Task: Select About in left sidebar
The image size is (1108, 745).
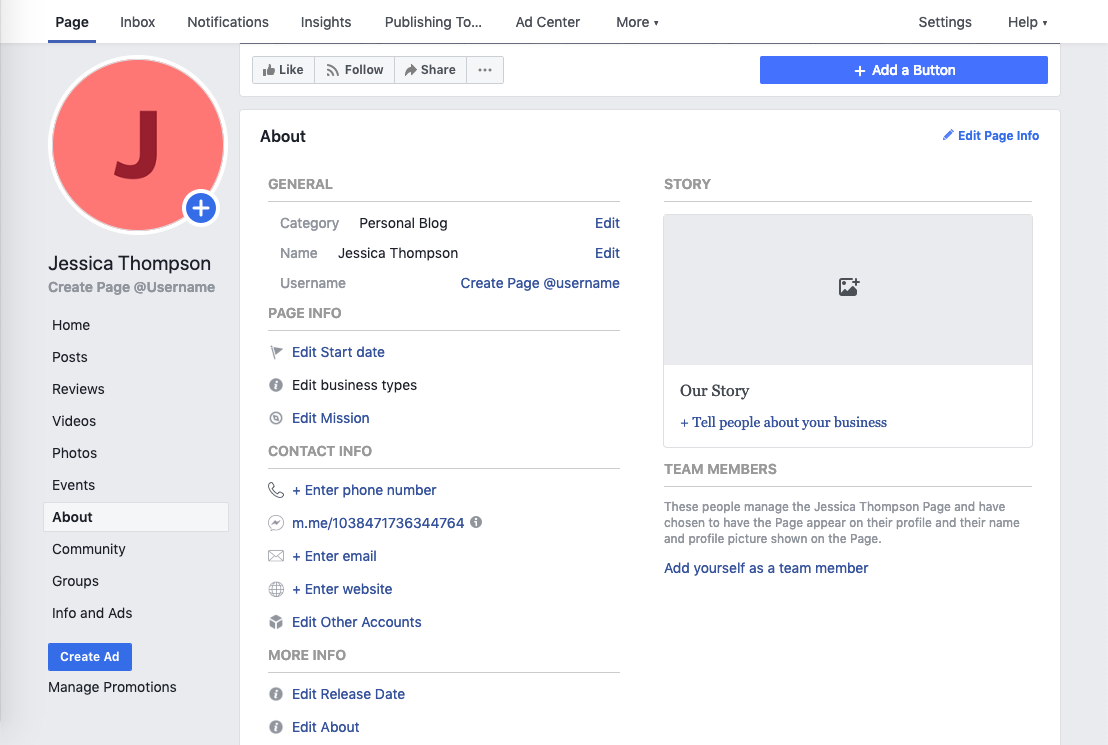Action: (x=136, y=517)
